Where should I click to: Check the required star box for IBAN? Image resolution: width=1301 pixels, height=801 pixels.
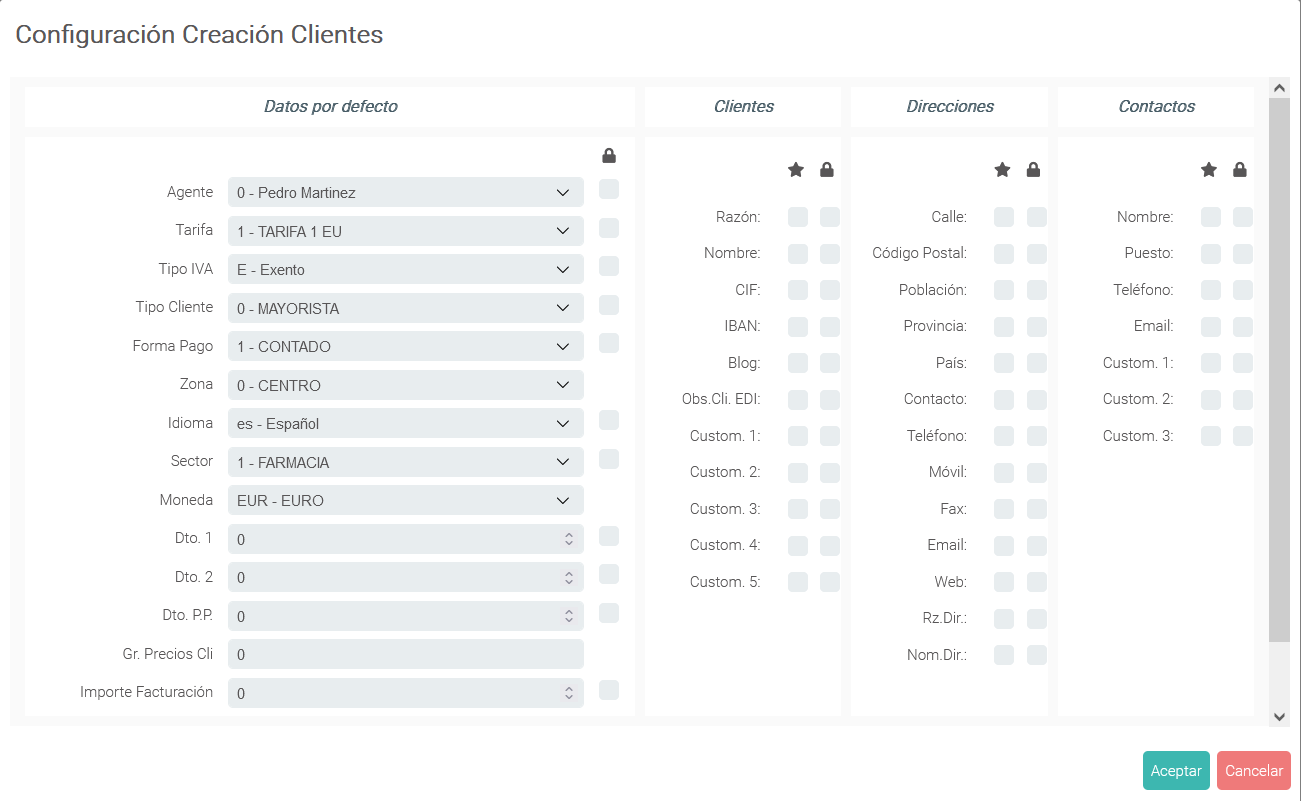coord(798,326)
